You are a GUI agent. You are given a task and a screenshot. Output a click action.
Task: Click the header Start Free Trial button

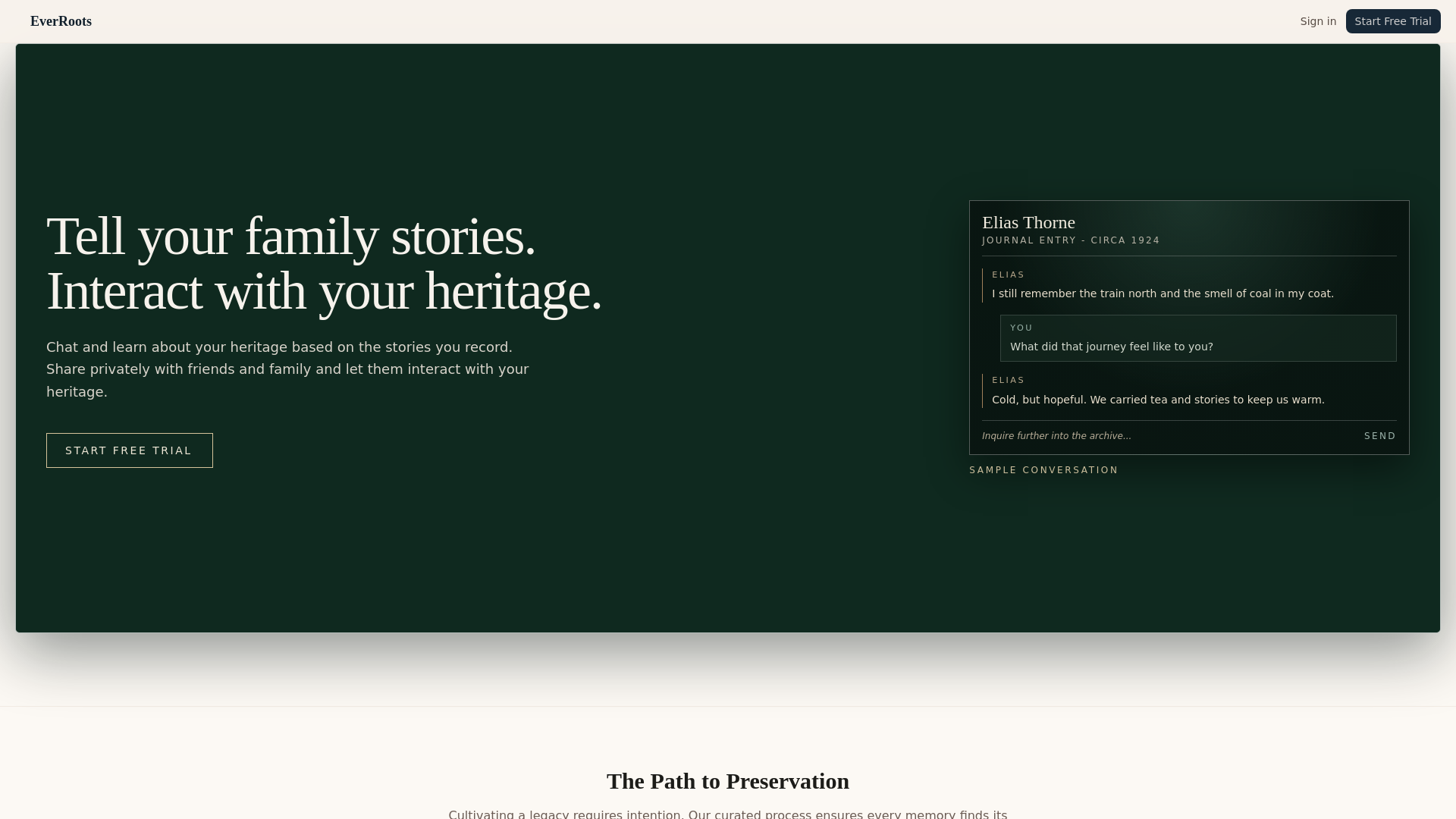(1393, 21)
